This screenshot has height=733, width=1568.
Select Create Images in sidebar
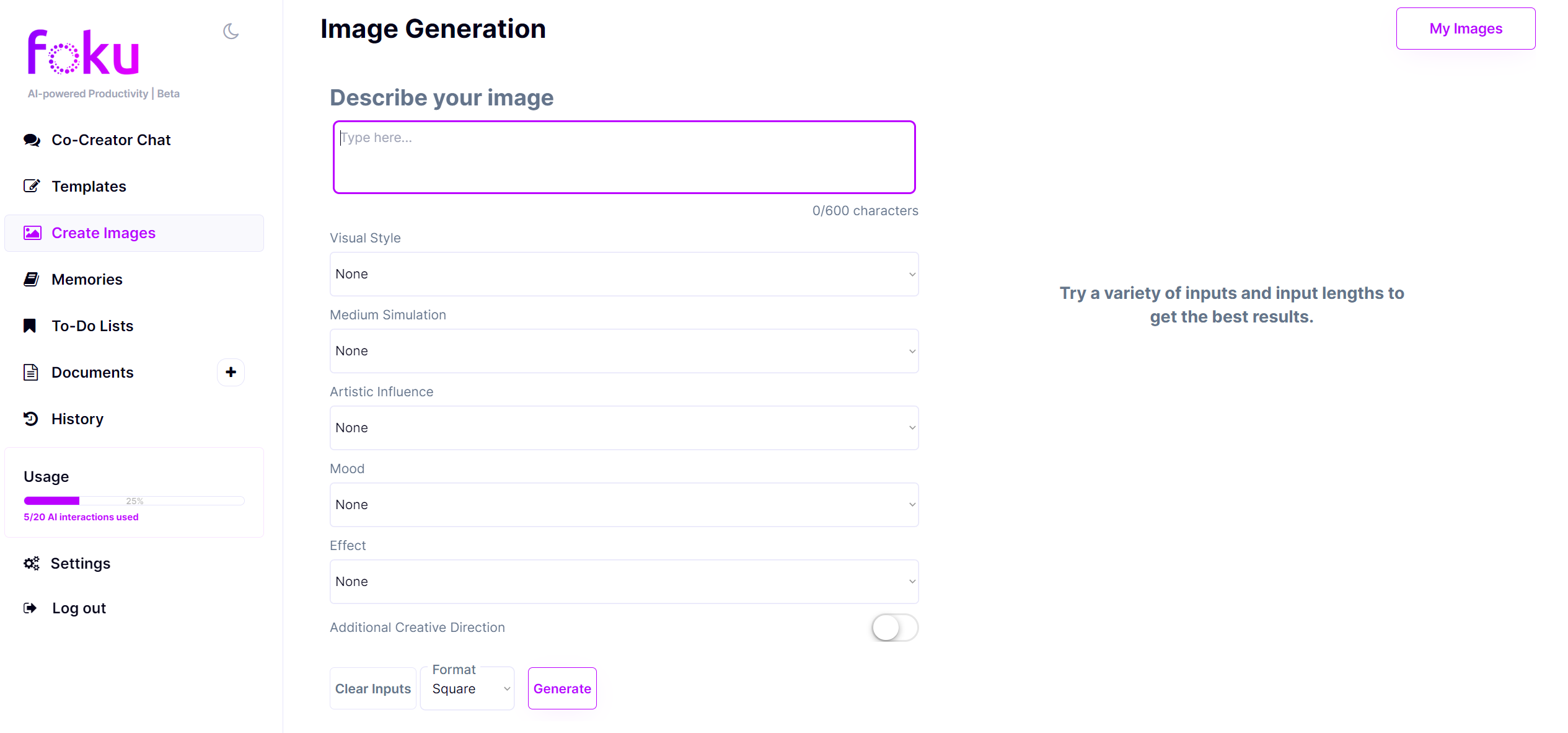click(x=104, y=233)
